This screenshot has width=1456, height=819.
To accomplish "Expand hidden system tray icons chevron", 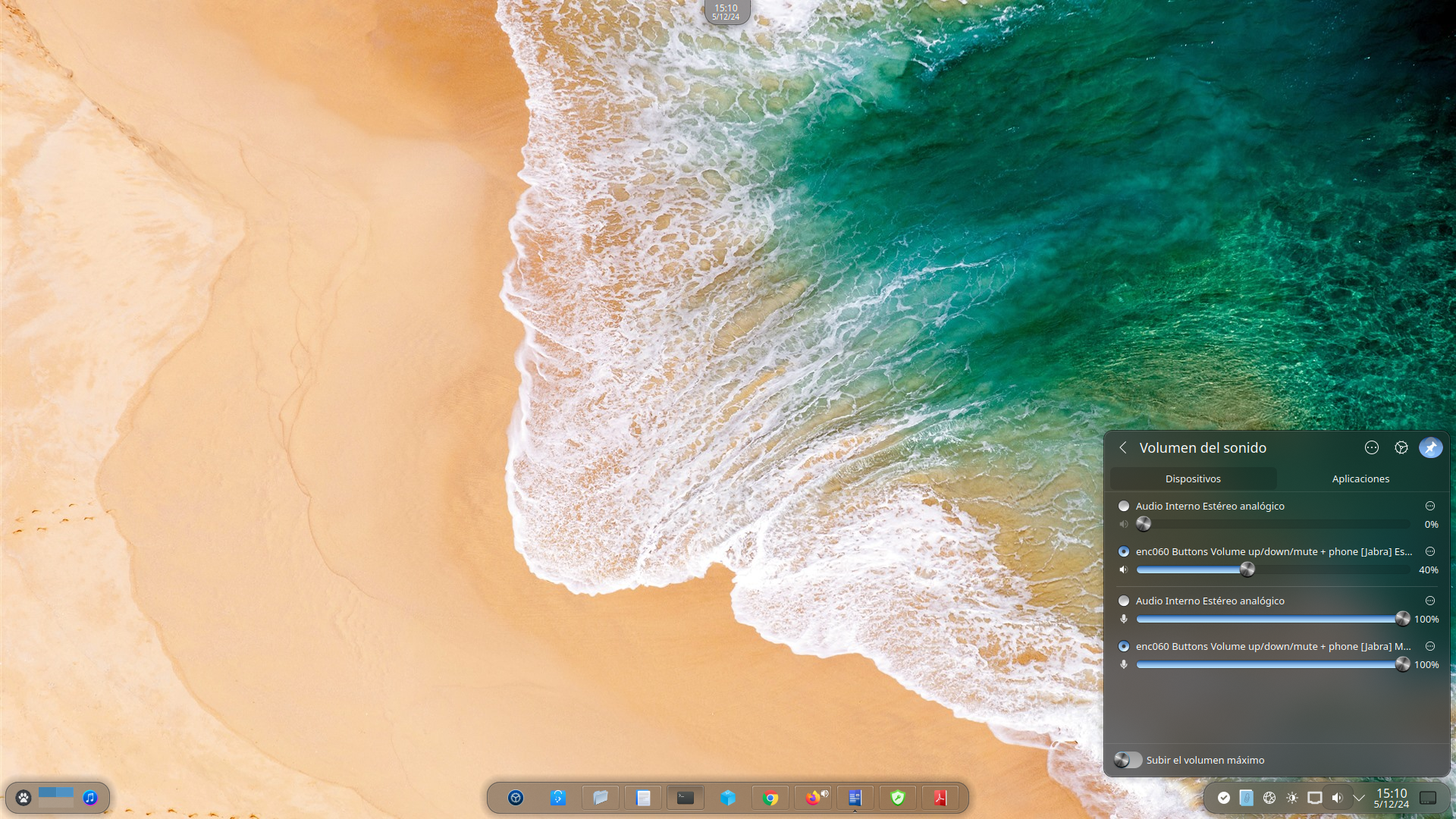I will tap(1359, 798).
